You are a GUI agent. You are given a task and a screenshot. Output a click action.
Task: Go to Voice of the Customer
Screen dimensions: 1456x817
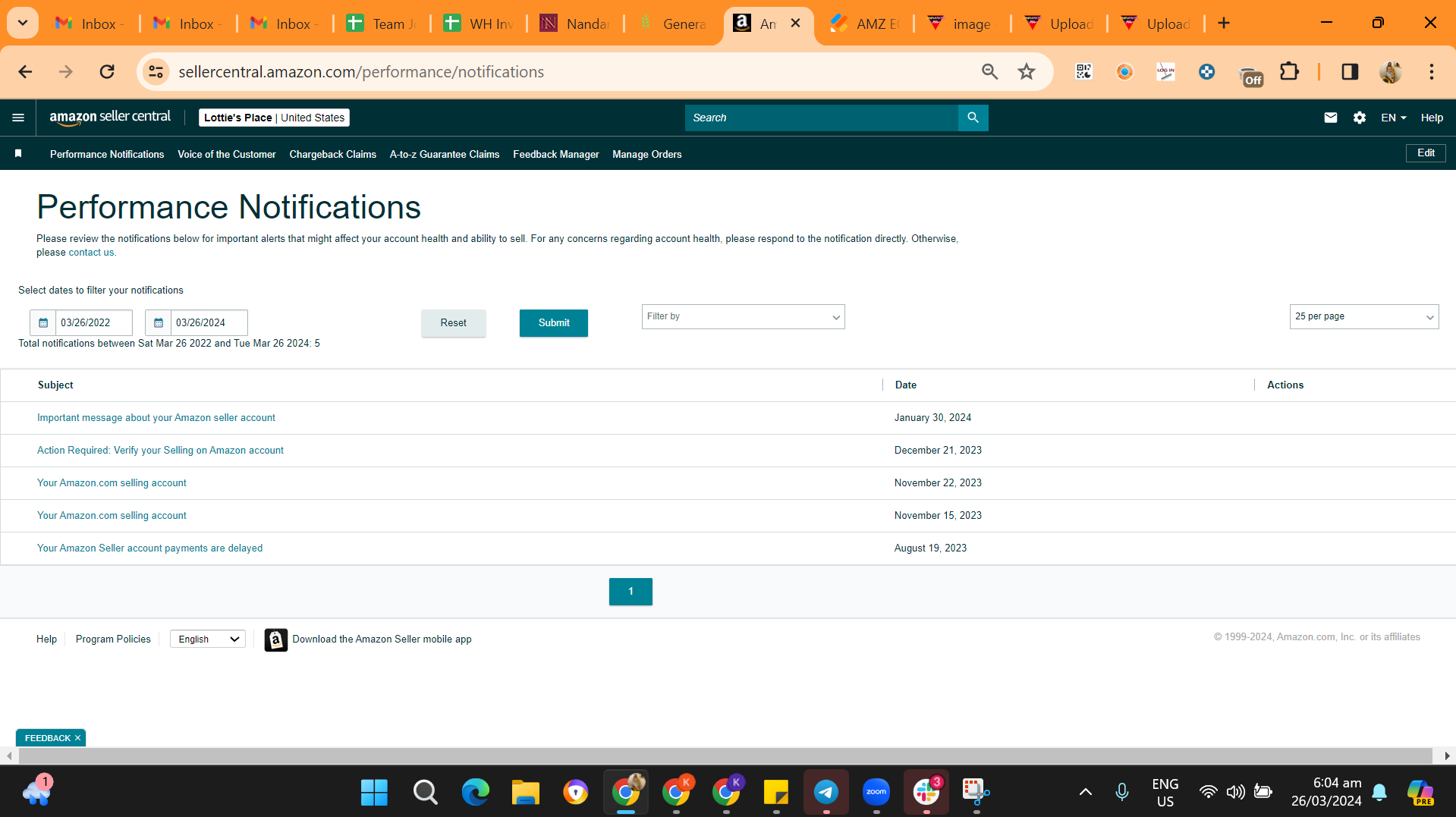coord(227,155)
